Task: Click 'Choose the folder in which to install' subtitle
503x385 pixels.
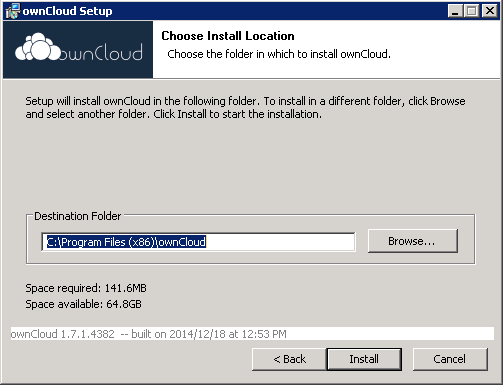Action: (279, 54)
